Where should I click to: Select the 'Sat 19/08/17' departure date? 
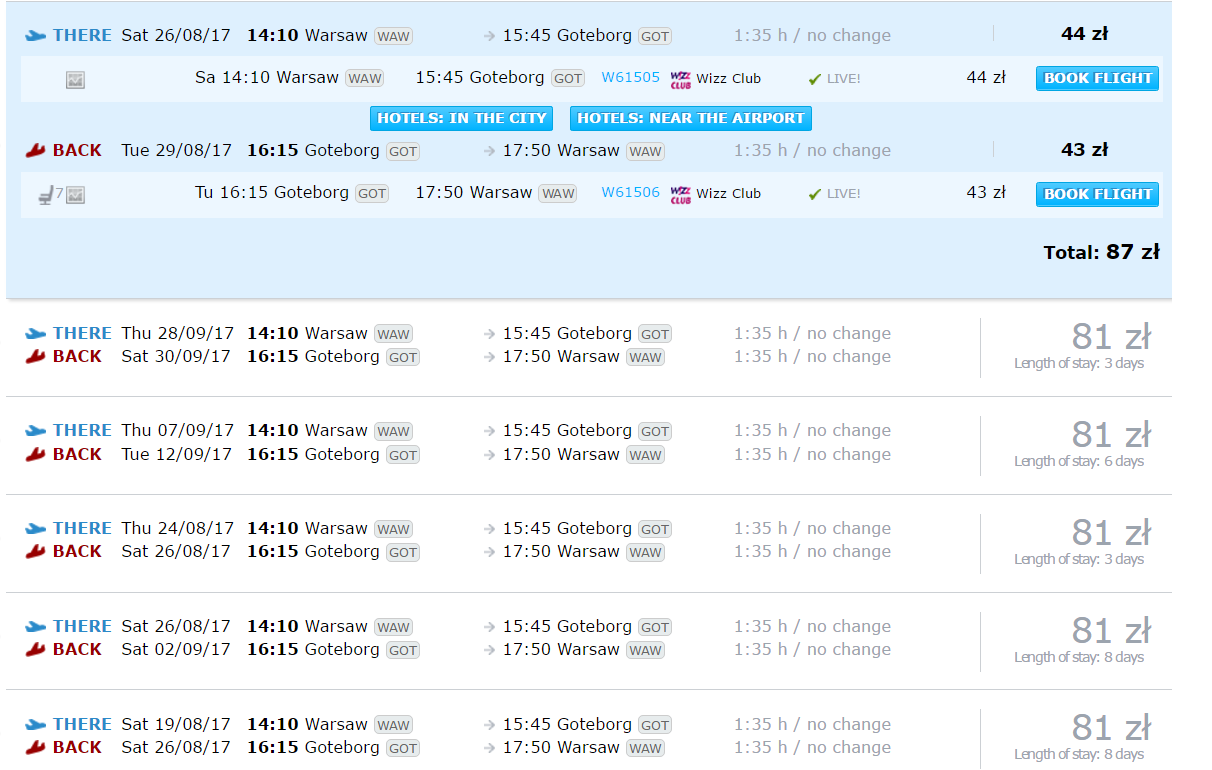176,725
